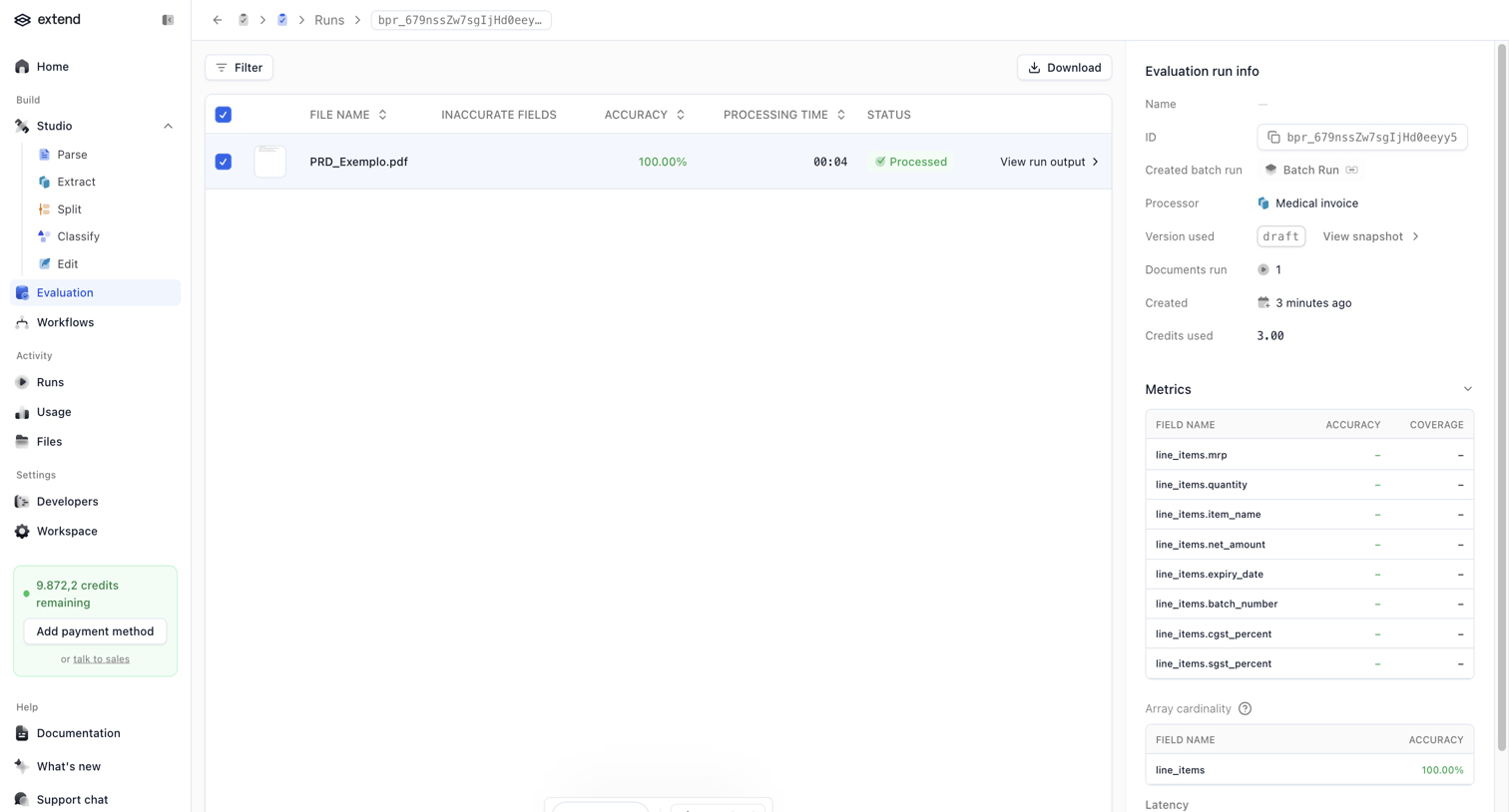This screenshot has height=812, width=1509.
Task: Open View run output for PRD_Exemplo.pdf
Action: (1049, 162)
